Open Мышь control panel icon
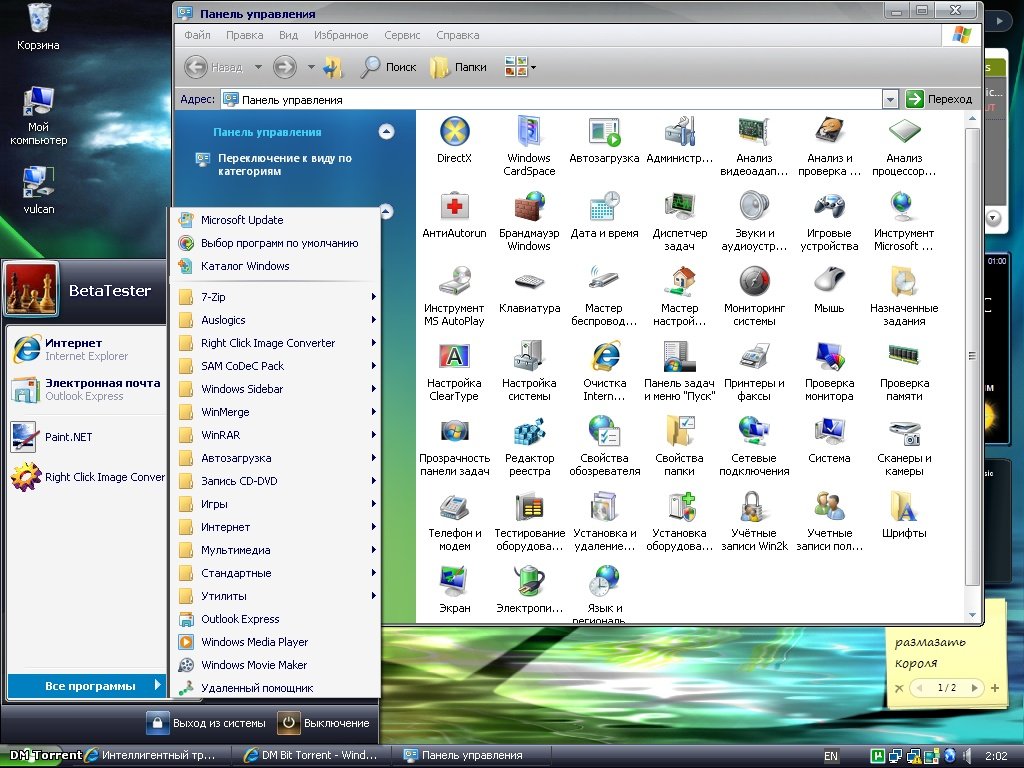Image resolution: width=1024 pixels, height=768 pixels. pyautogui.click(x=829, y=289)
